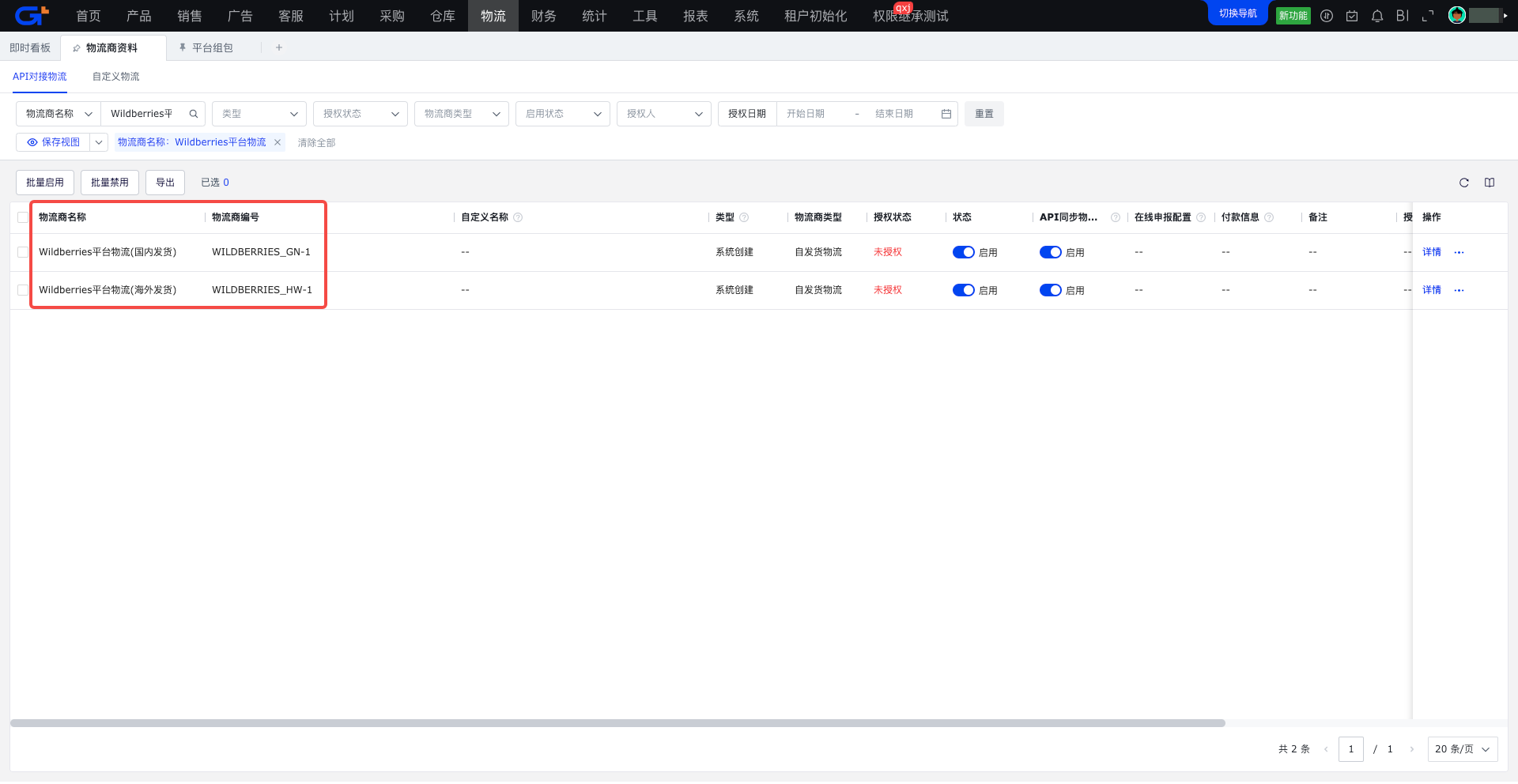
Task: Open the calendar task icon in header
Action: point(1352,16)
